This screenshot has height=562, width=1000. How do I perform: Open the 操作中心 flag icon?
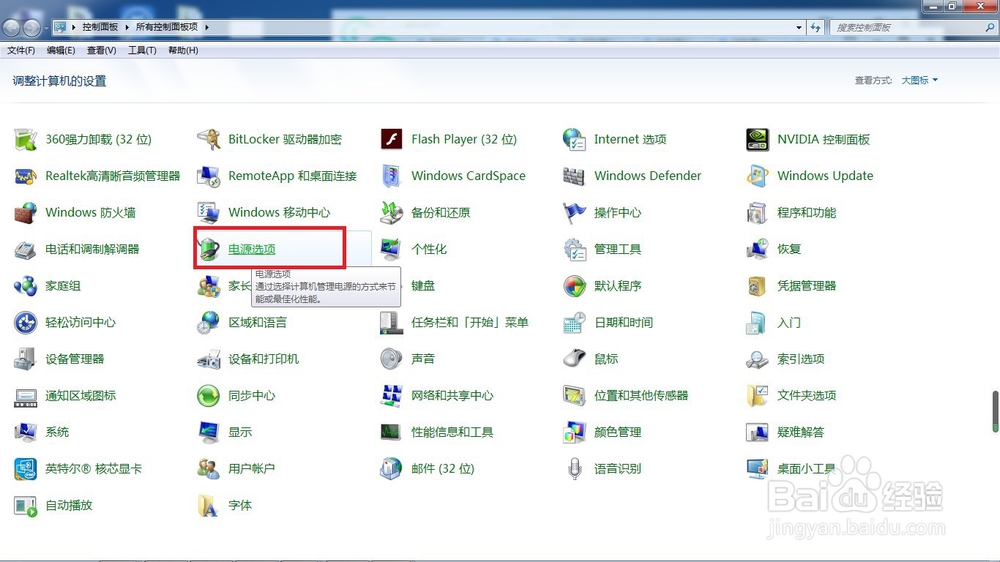coord(574,212)
